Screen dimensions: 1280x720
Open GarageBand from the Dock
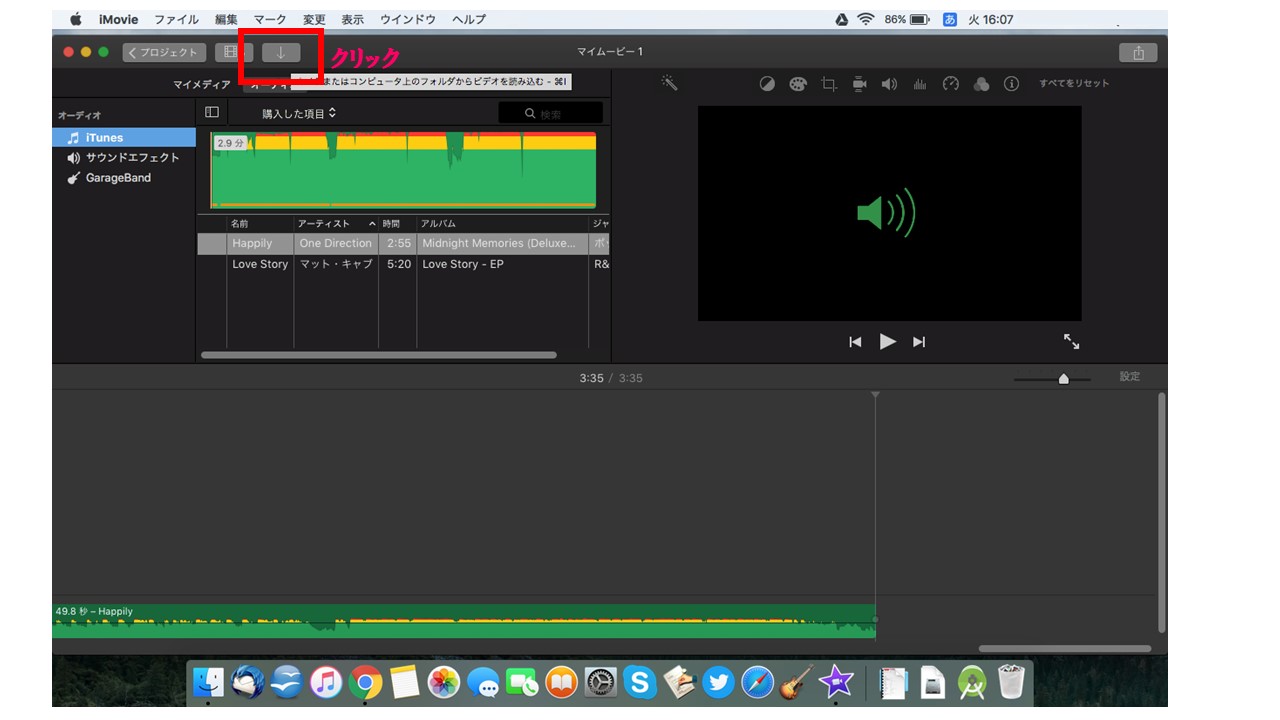click(796, 682)
